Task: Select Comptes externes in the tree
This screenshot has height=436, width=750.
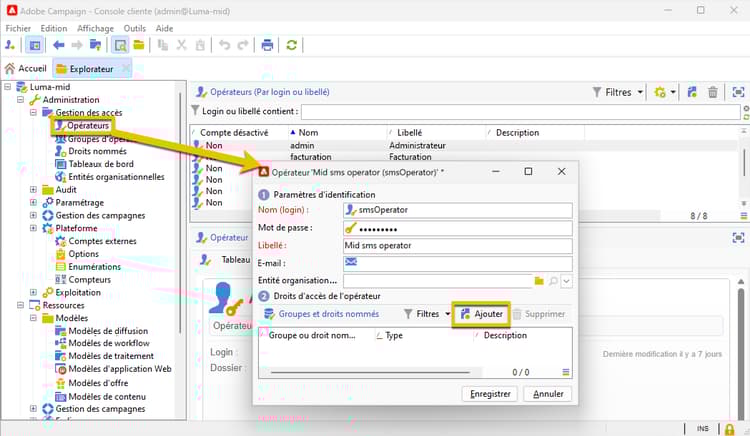Action: (102, 241)
